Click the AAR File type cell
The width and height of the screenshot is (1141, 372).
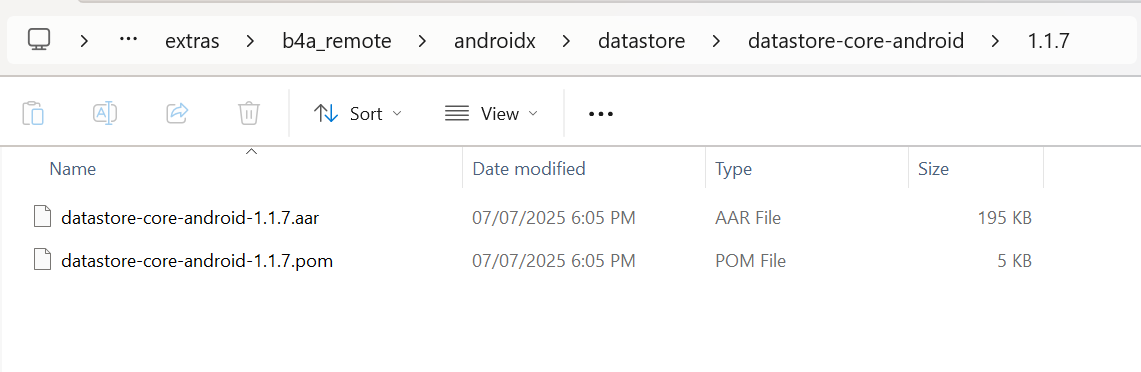tap(748, 217)
